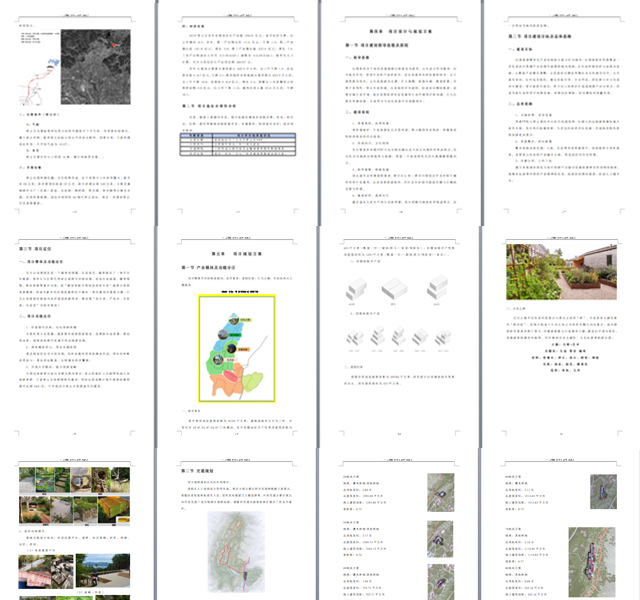Click the pink oval zone on zoning map
The height and width of the screenshot is (600, 640).
231,376
